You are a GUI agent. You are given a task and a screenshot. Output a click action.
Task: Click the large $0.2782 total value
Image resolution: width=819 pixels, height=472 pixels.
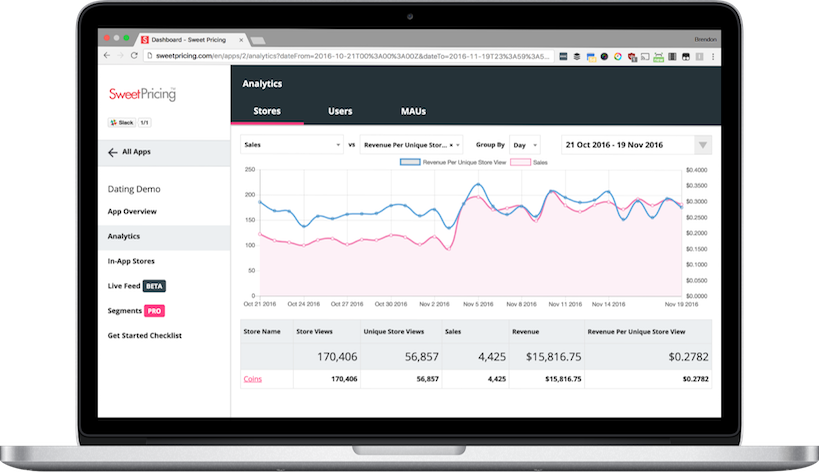[688, 357]
